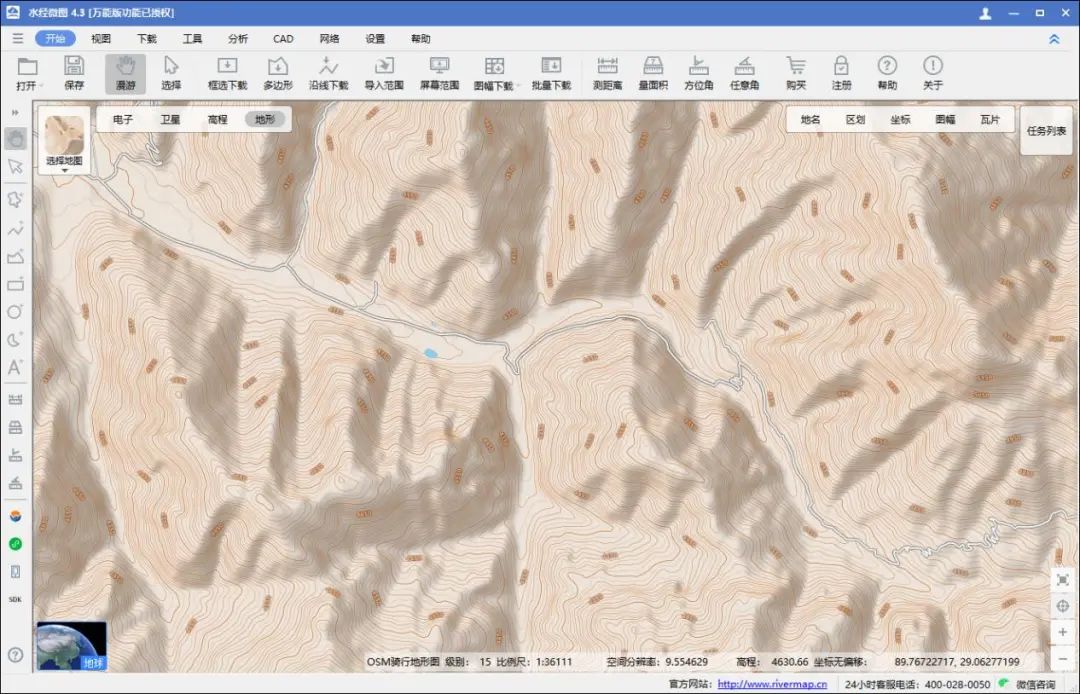
Task: Open the CAD menu tab
Action: point(283,39)
